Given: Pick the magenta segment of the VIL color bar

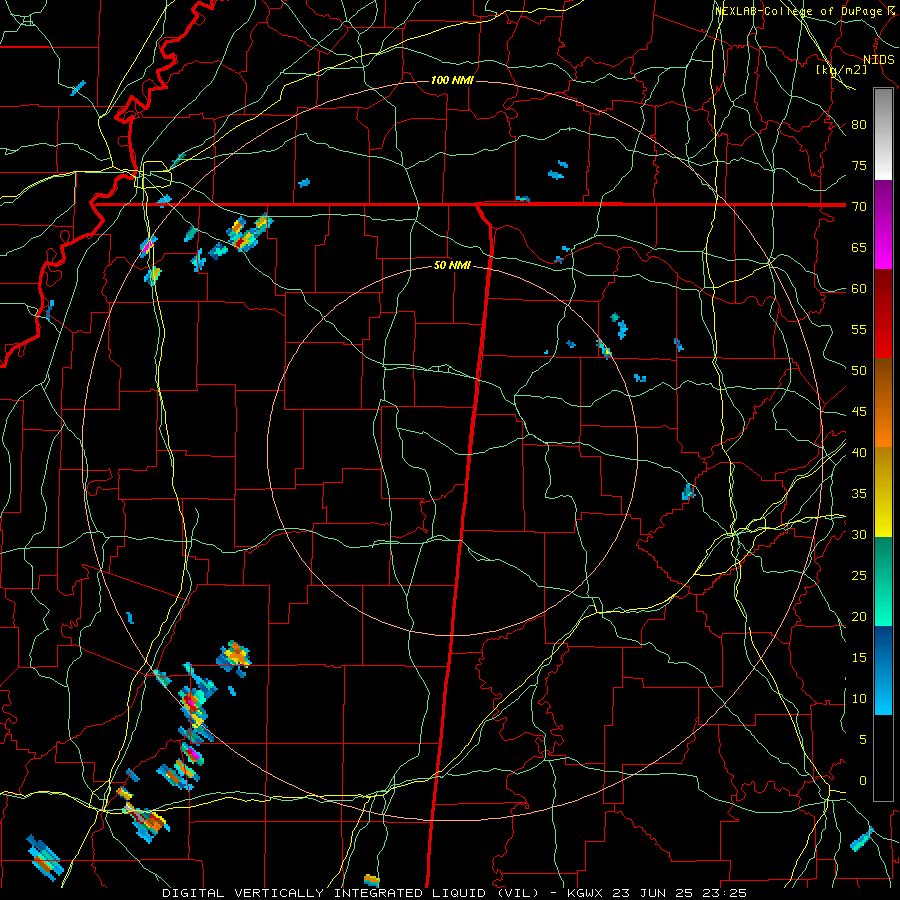Looking at the screenshot, I should (883, 225).
